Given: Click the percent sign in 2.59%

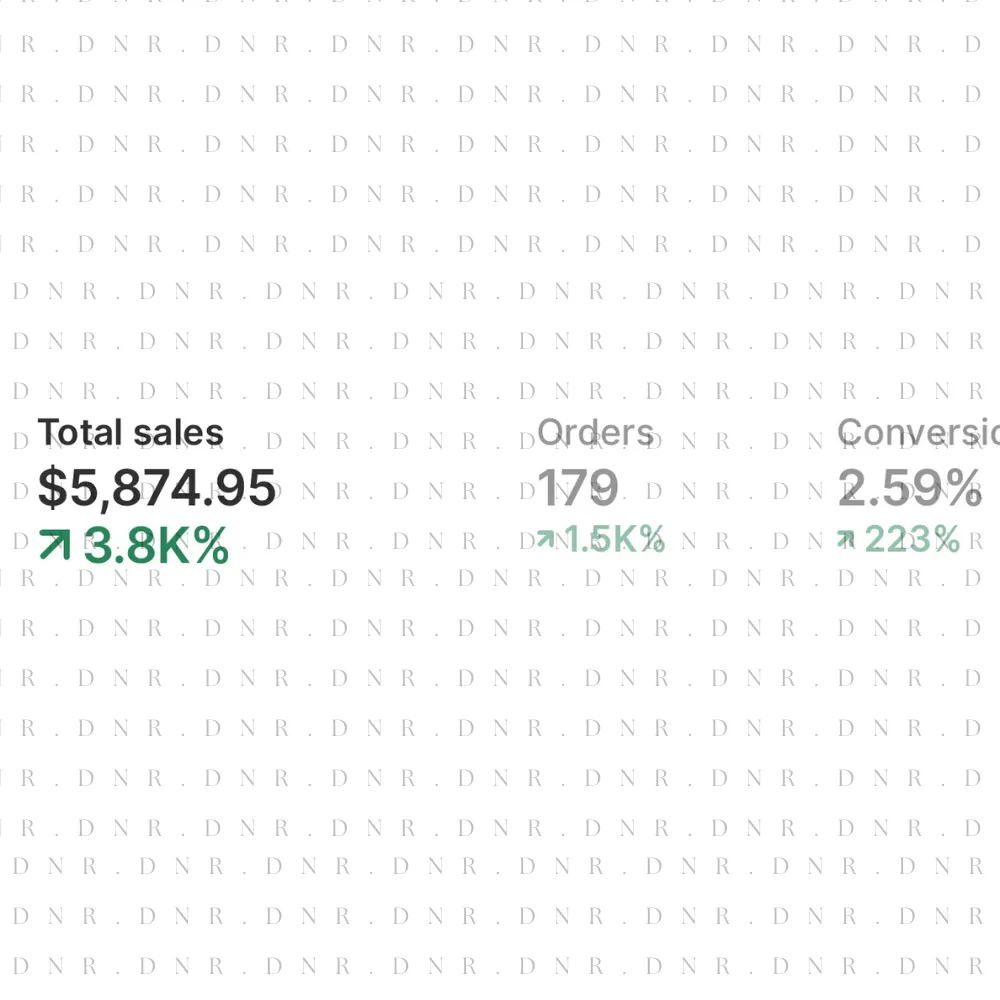Looking at the screenshot, I should coord(961,488).
